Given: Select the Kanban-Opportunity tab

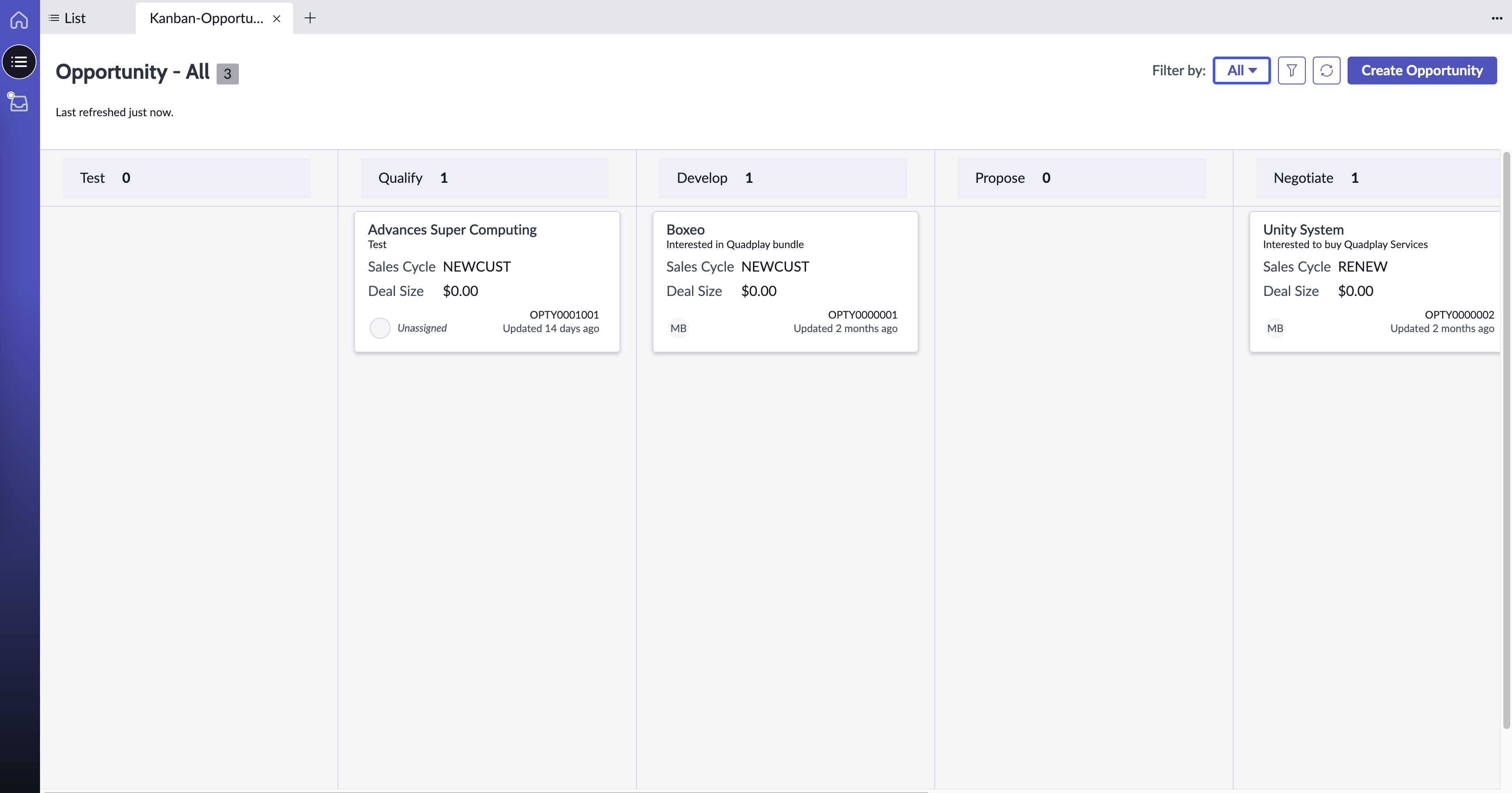Looking at the screenshot, I should coord(206,18).
